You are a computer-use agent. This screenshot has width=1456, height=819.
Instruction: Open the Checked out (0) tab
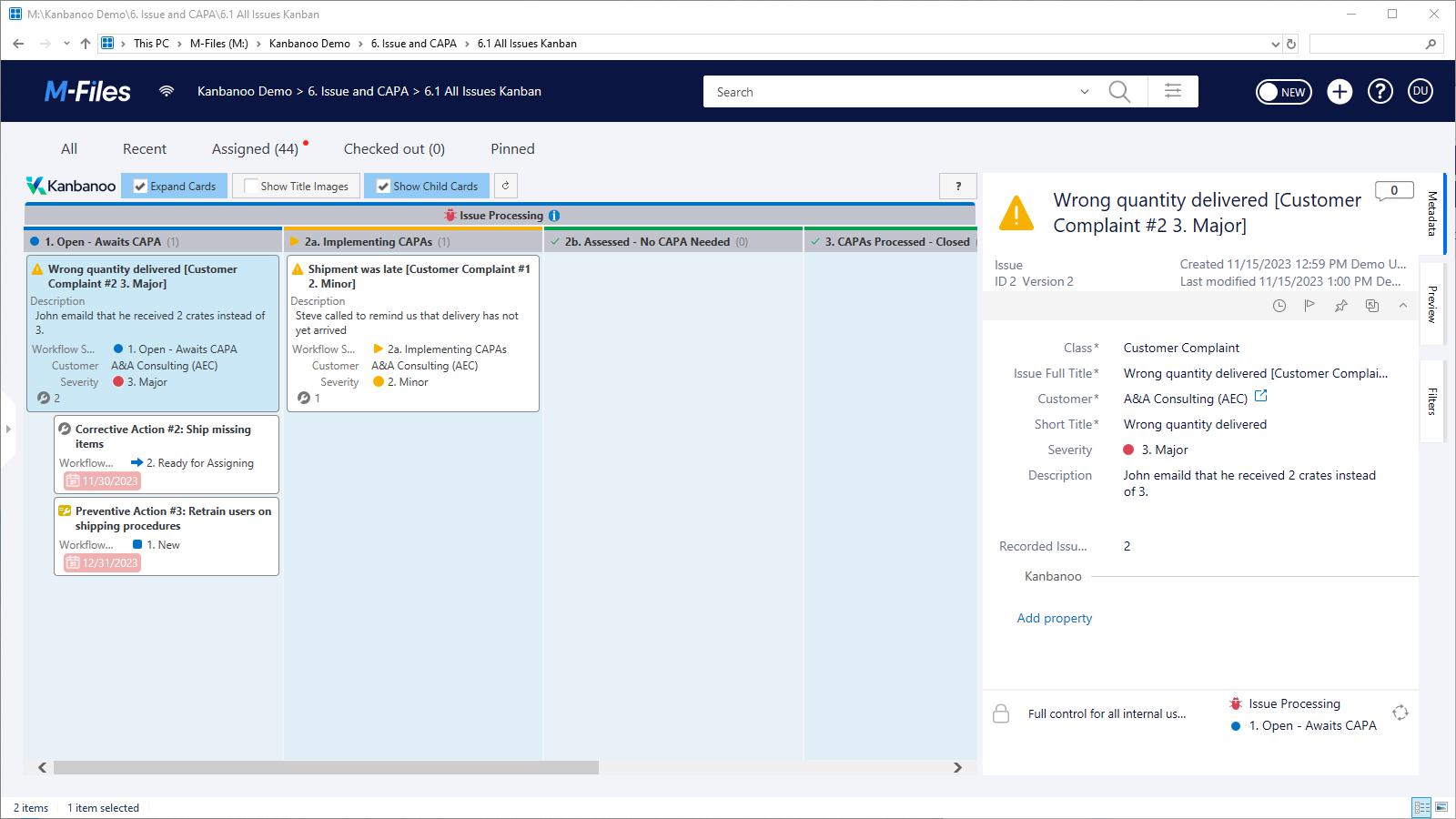394,148
